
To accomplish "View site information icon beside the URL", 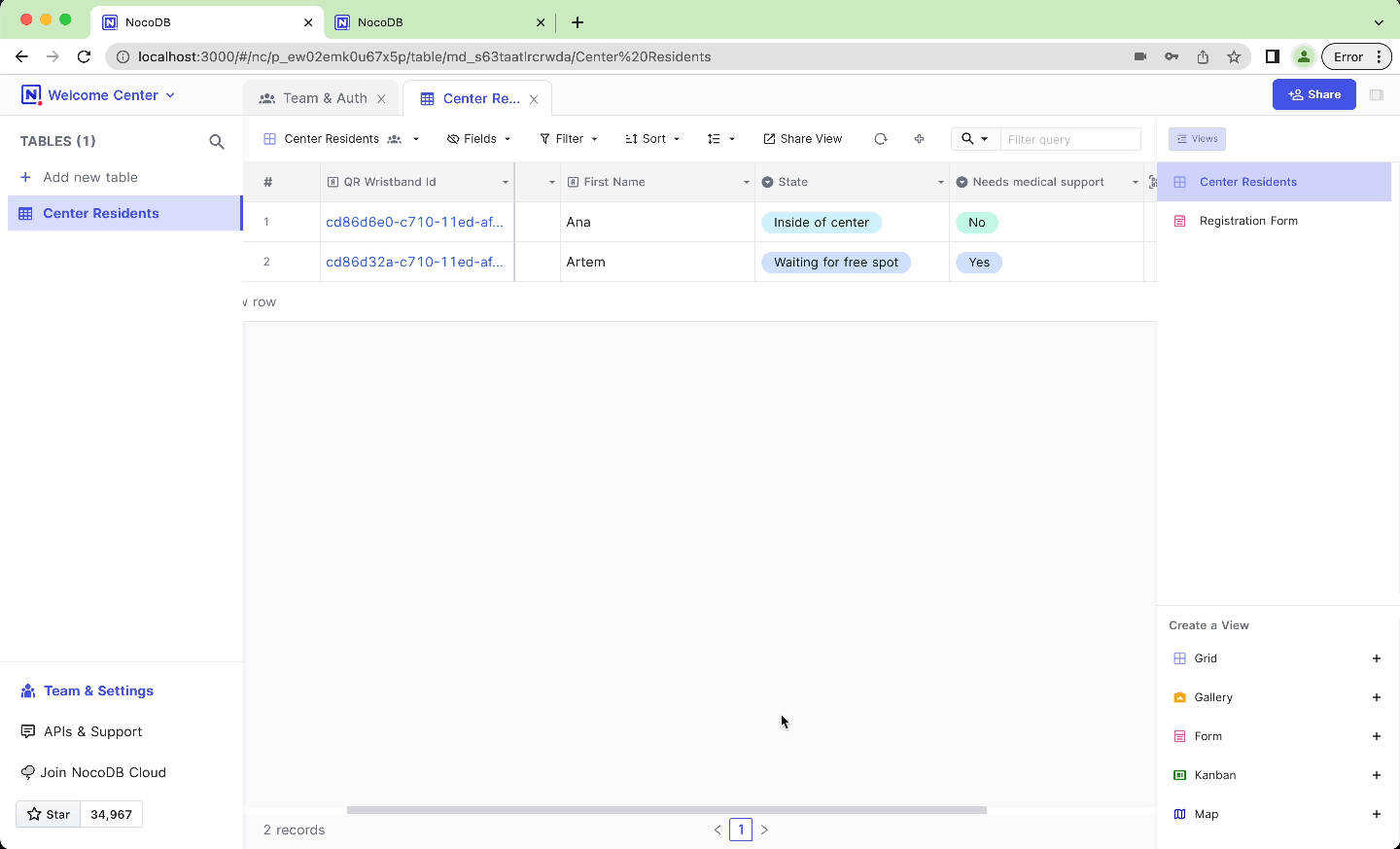I will pos(122,56).
